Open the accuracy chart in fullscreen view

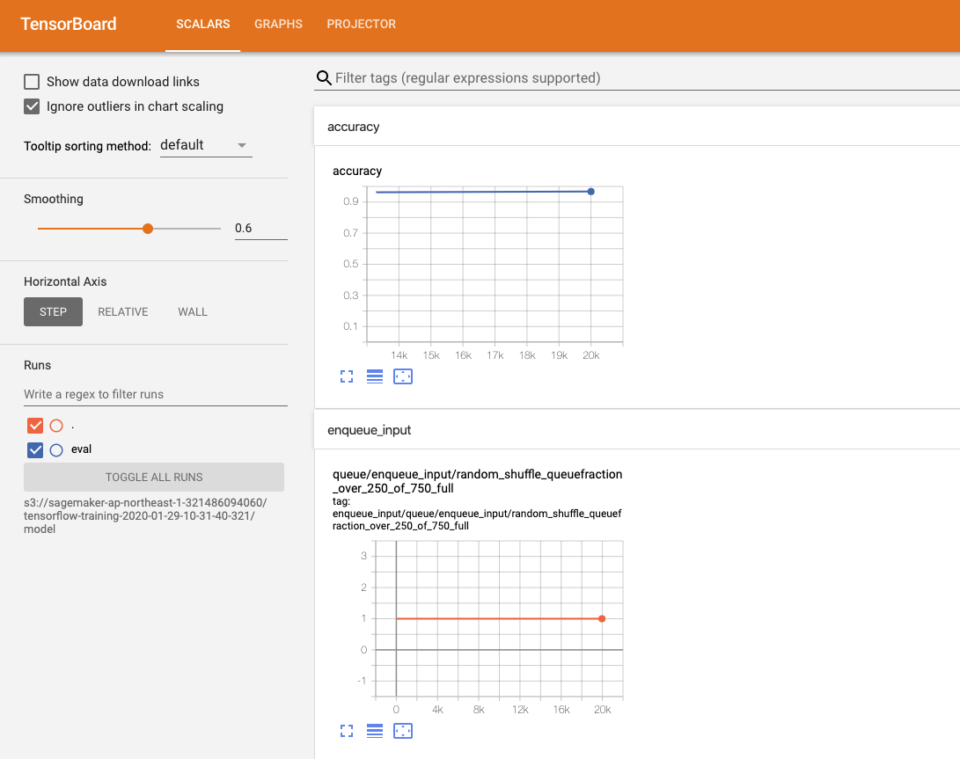pyautogui.click(x=346, y=376)
